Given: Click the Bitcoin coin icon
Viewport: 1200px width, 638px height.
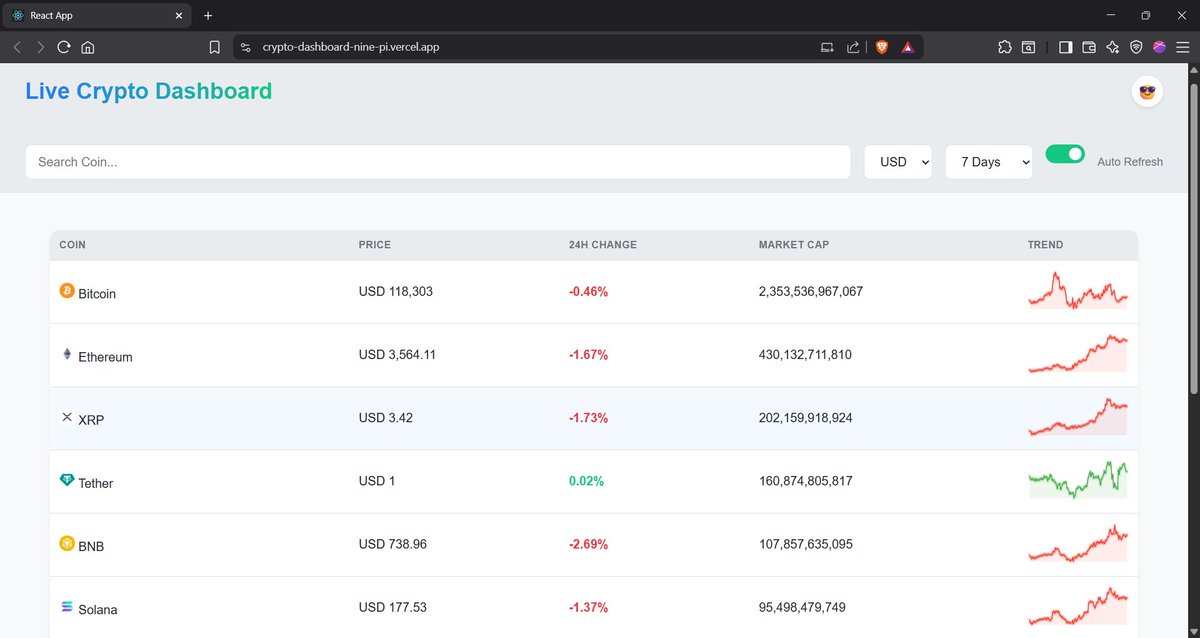Looking at the screenshot, I should [x=67, y=291].
